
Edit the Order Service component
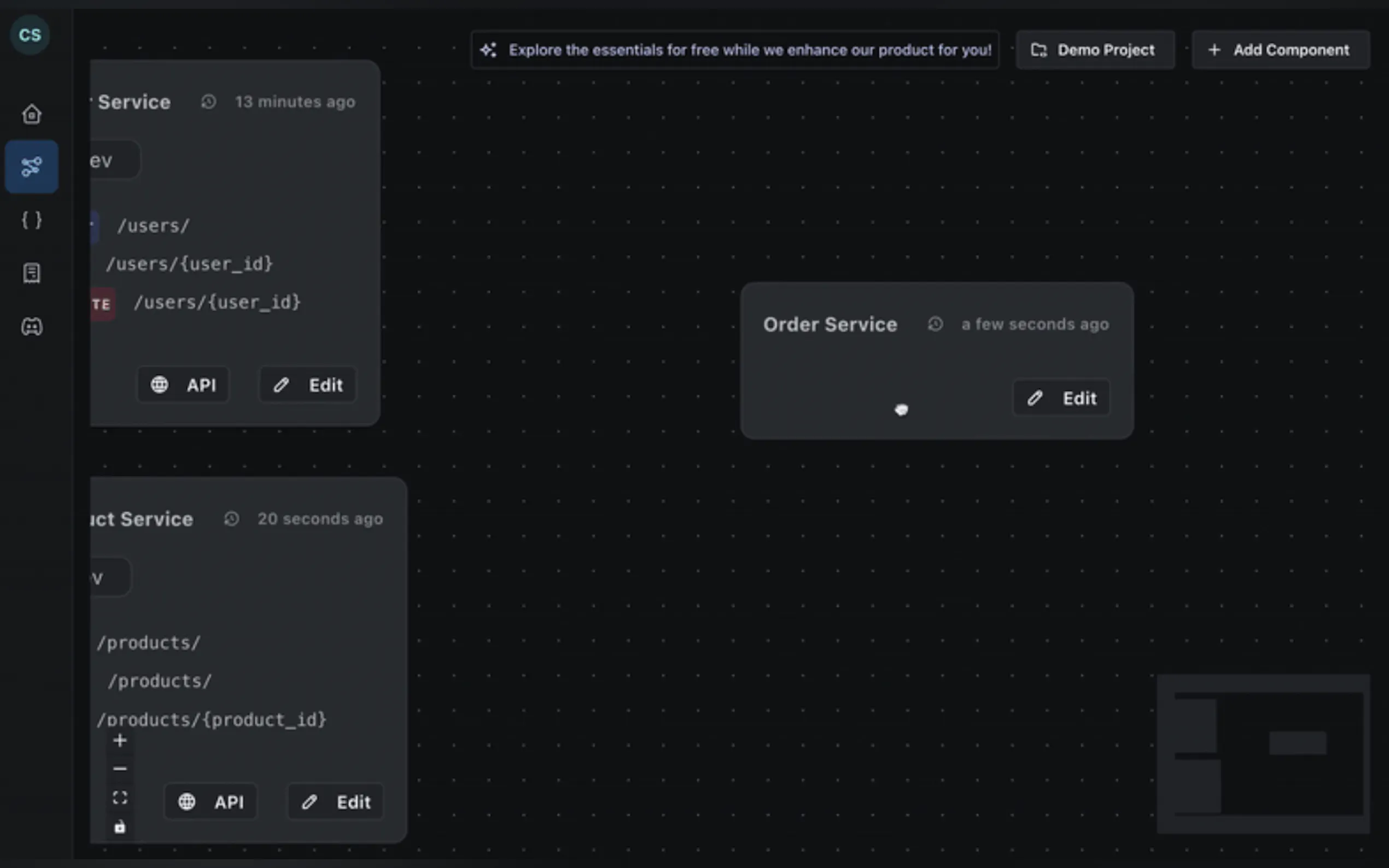(x=1061, y=398)
